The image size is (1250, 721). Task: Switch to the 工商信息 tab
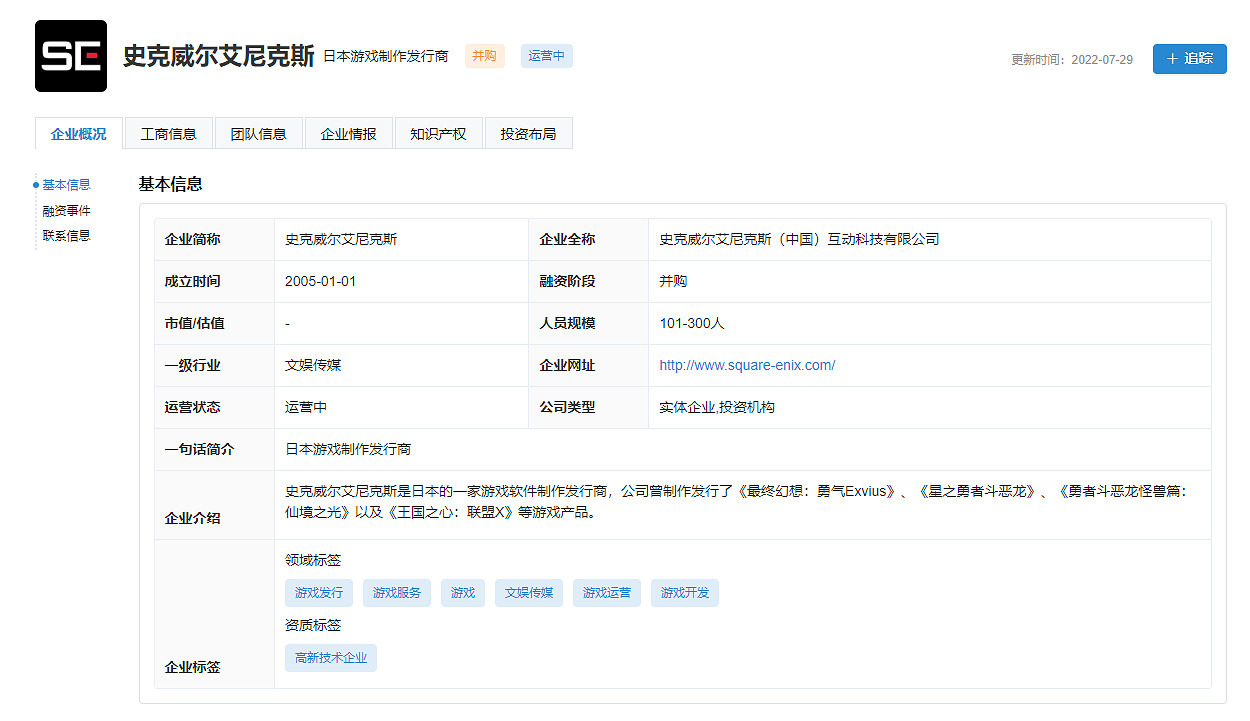(168, 132)
